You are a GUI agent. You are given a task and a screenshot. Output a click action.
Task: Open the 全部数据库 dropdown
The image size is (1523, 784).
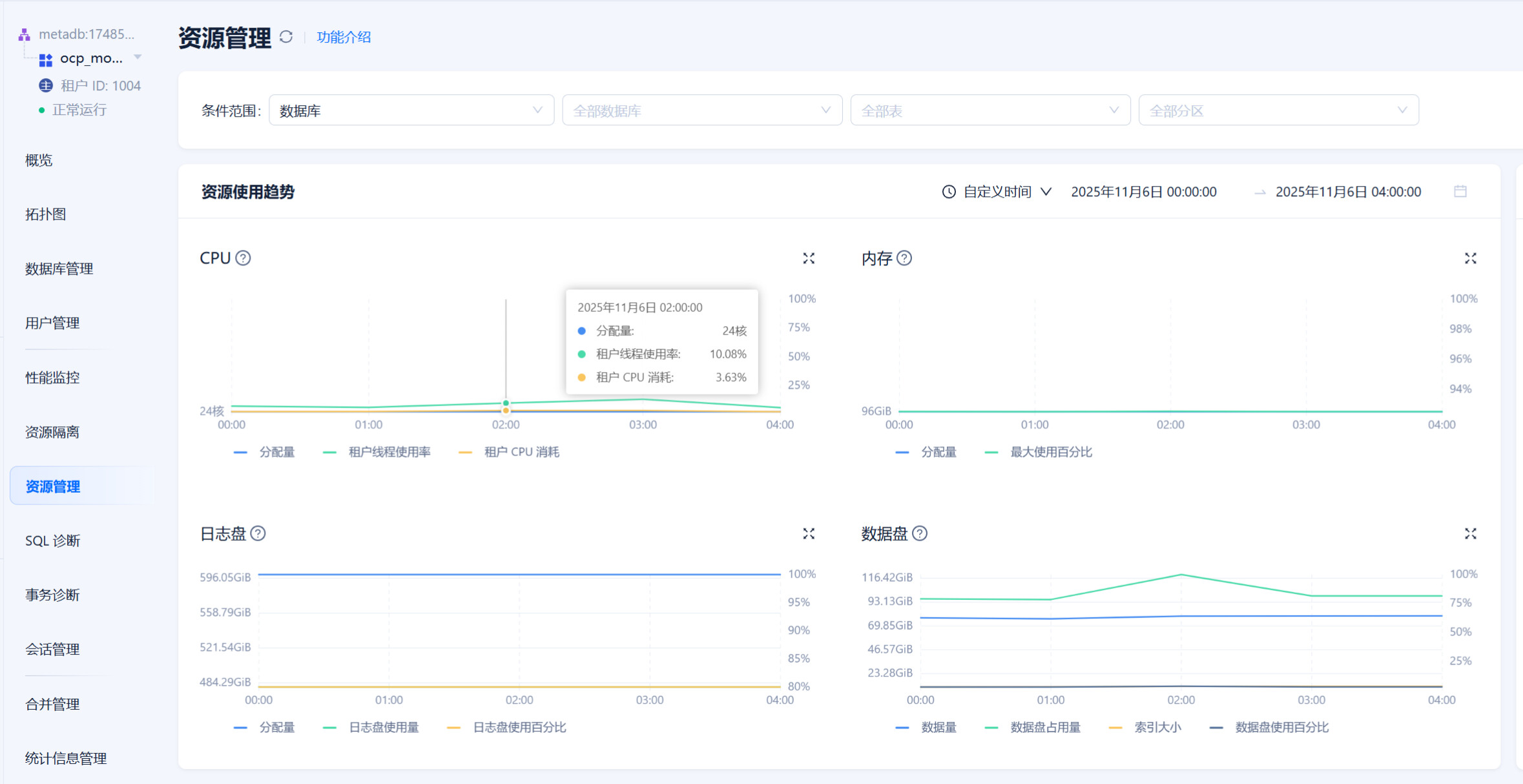click(x=701, y=110)
